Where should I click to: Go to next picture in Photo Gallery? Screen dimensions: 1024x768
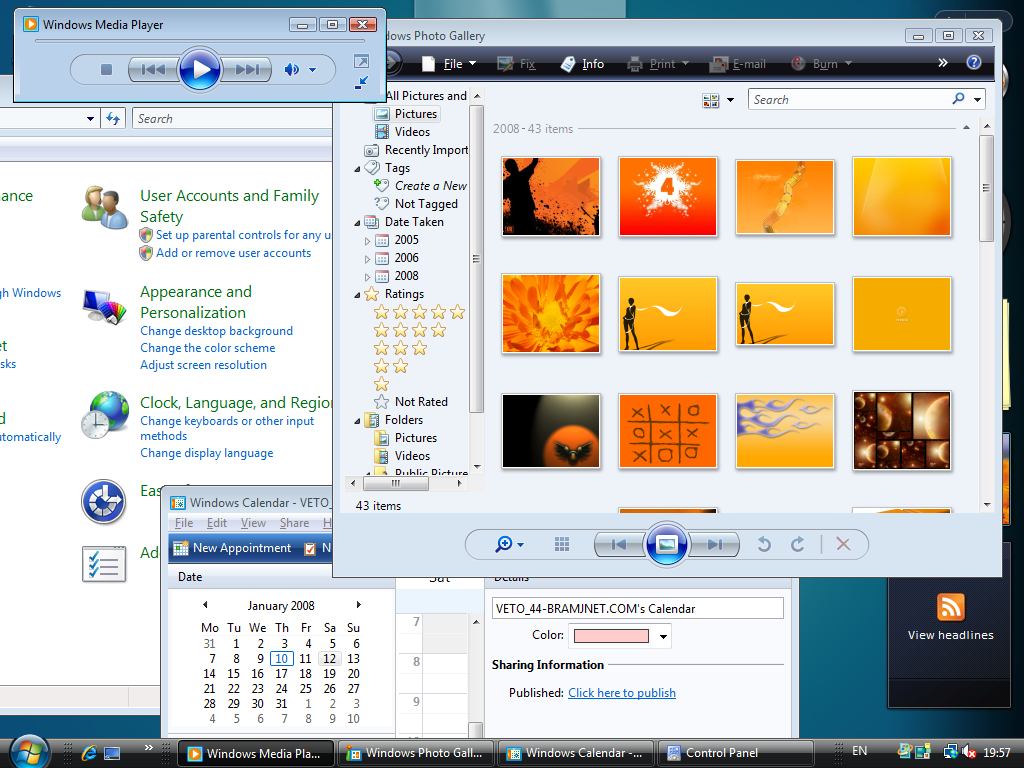(715, 544)
